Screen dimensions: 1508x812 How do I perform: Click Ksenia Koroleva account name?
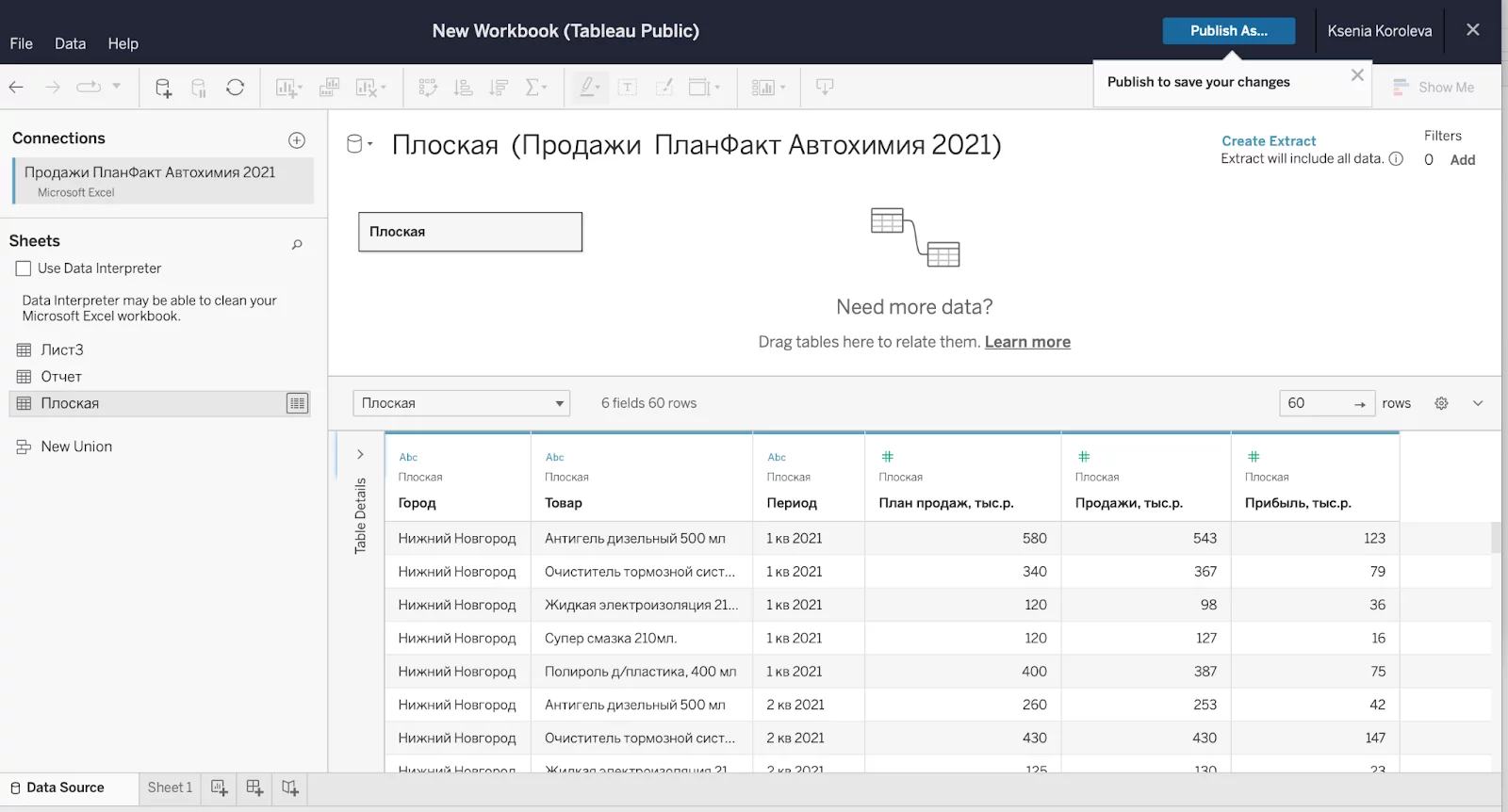pyautogui.click(x=1380, y=31)
